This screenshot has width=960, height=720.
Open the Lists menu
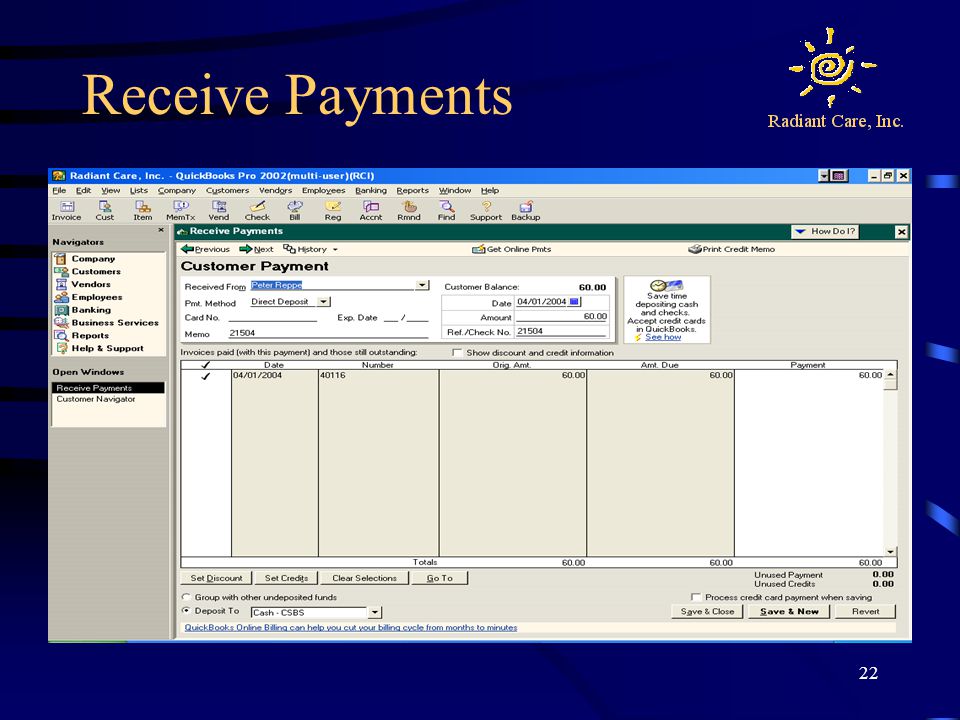click(x=139, y=190)
